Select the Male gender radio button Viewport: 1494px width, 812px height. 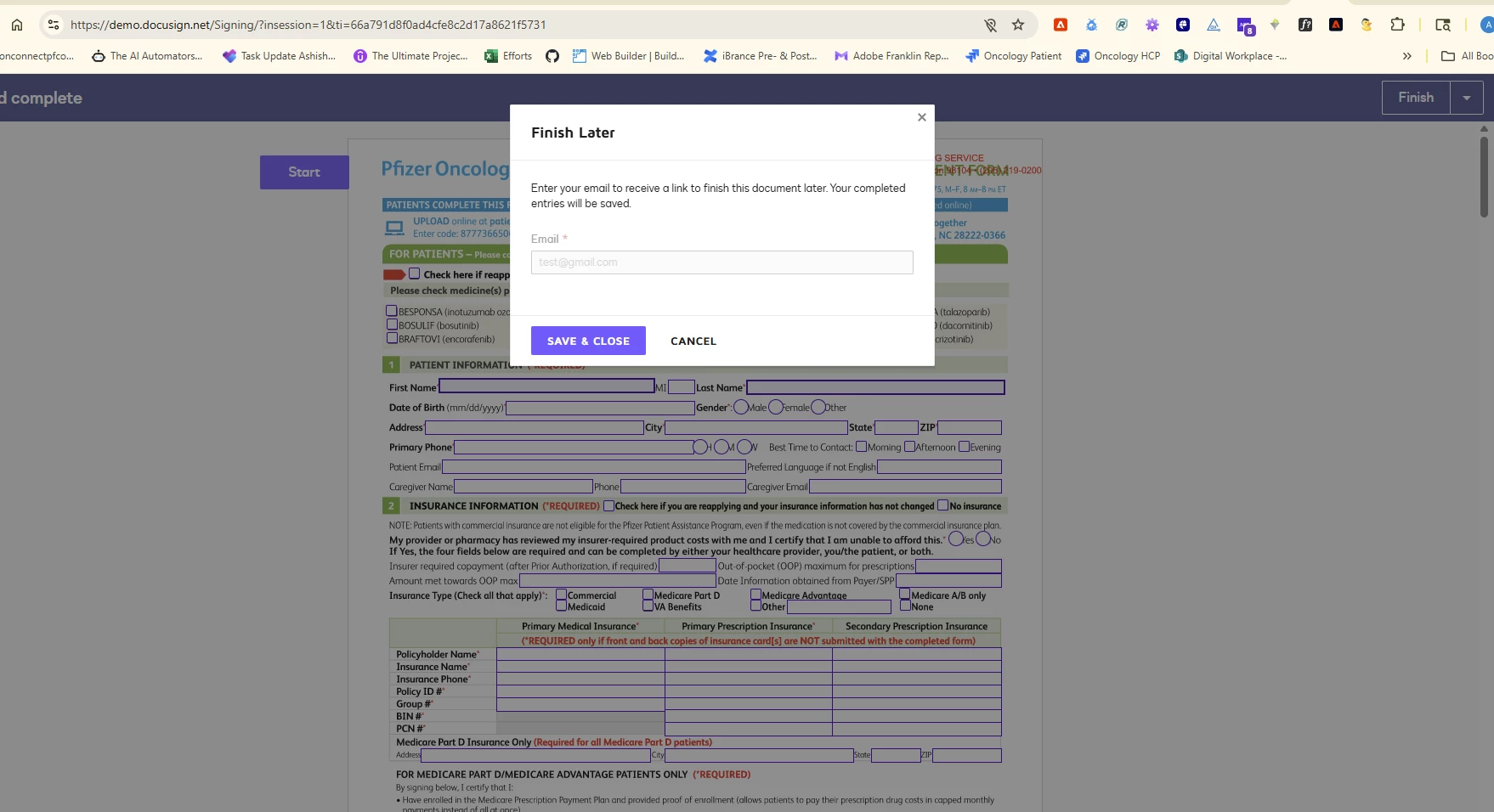click(x=741, y=407)
